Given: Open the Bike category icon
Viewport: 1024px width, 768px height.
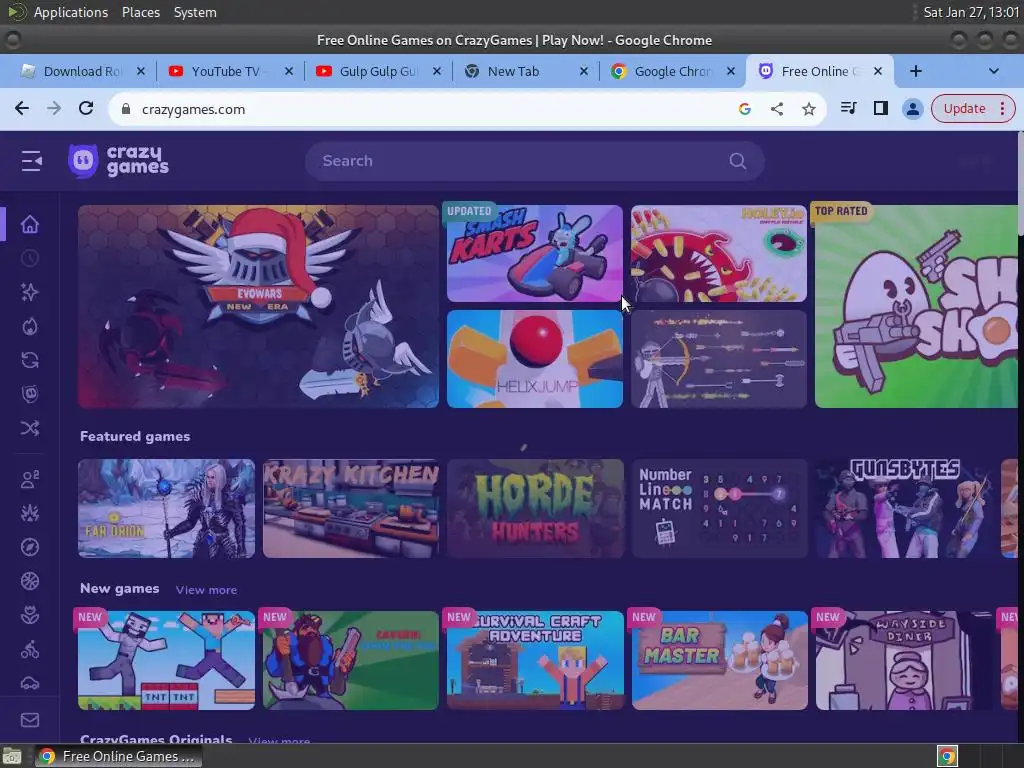Looking at the screenshot, I should (x=29, y=649).
